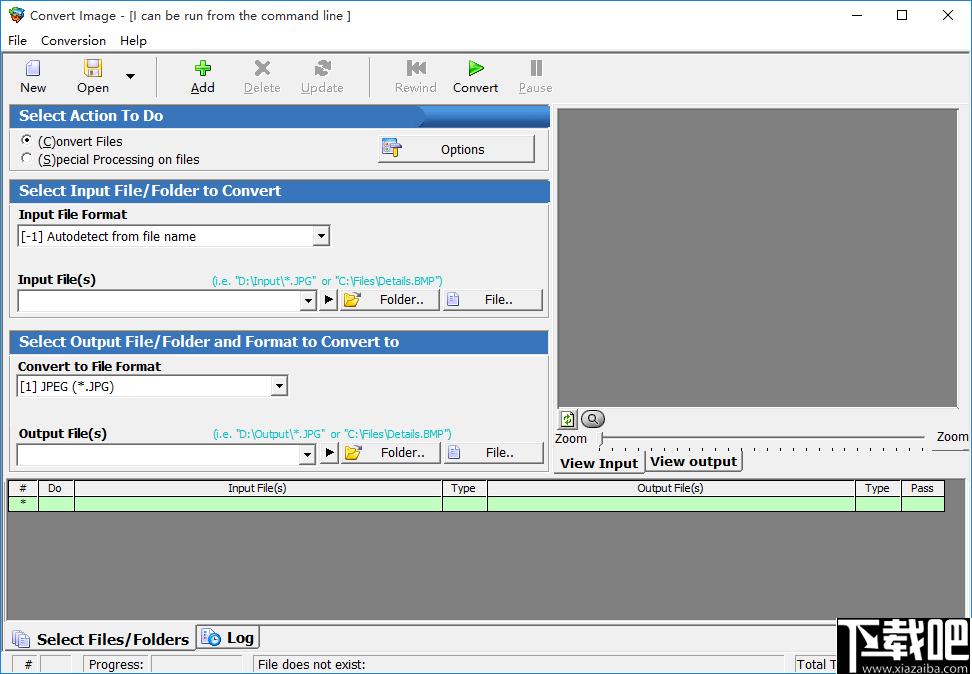The image size is (972, 674).
Task: Expand the Output File(s) history dropdown arrow
Action: (307, 455)
